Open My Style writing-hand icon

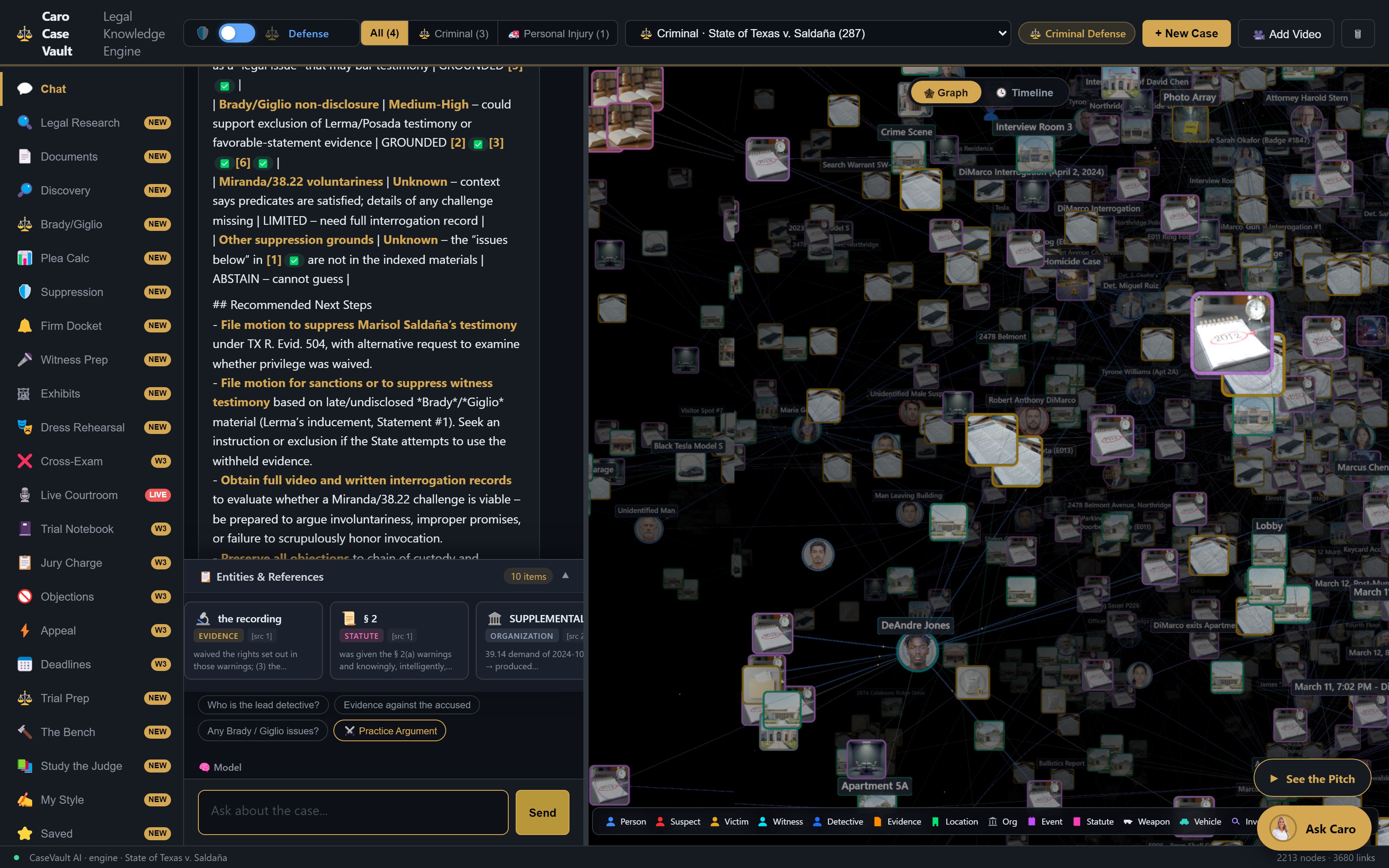pyautogui.click(x=25, y=800)
